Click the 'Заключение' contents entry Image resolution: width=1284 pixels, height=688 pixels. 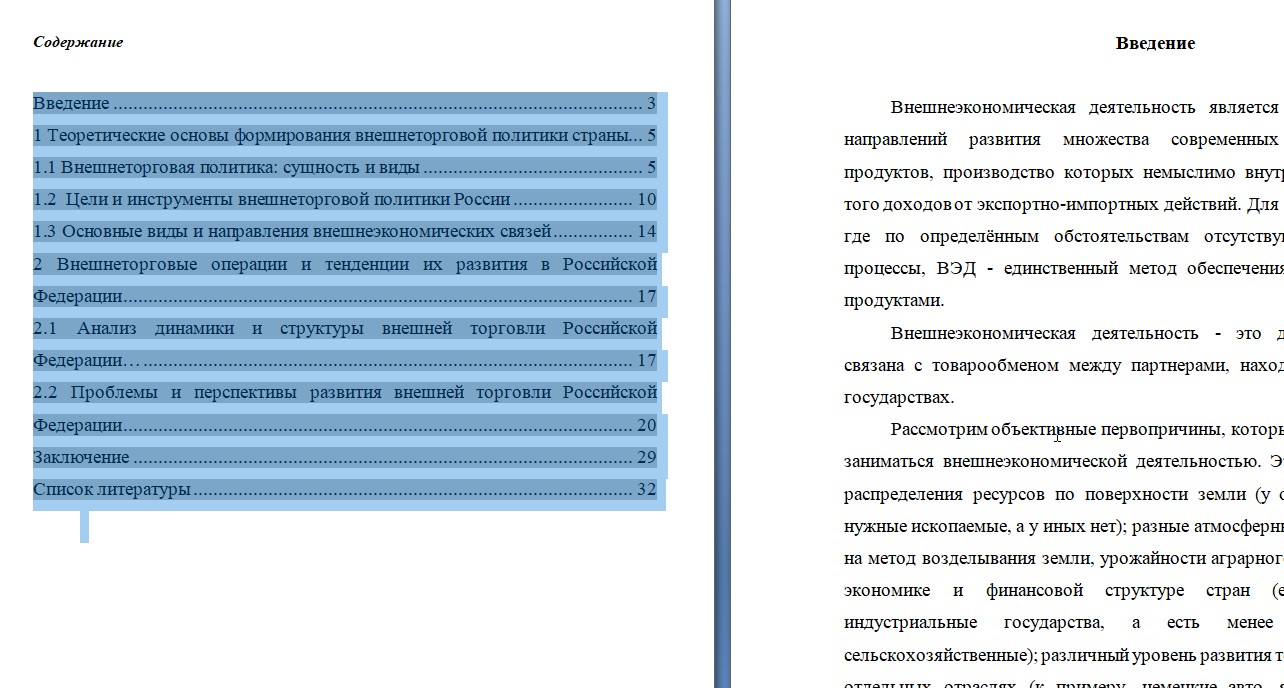[x=345, y=457]
